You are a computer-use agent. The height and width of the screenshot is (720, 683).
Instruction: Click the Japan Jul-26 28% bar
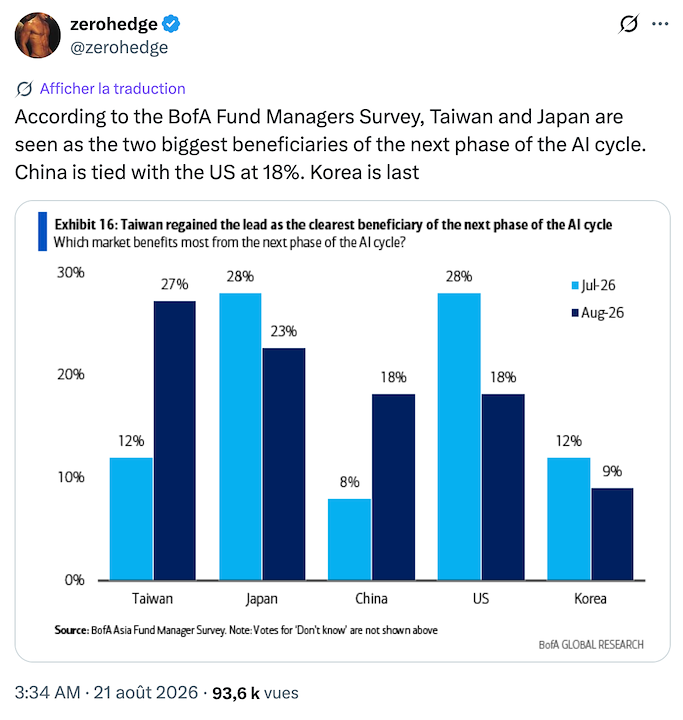[240, 437]
